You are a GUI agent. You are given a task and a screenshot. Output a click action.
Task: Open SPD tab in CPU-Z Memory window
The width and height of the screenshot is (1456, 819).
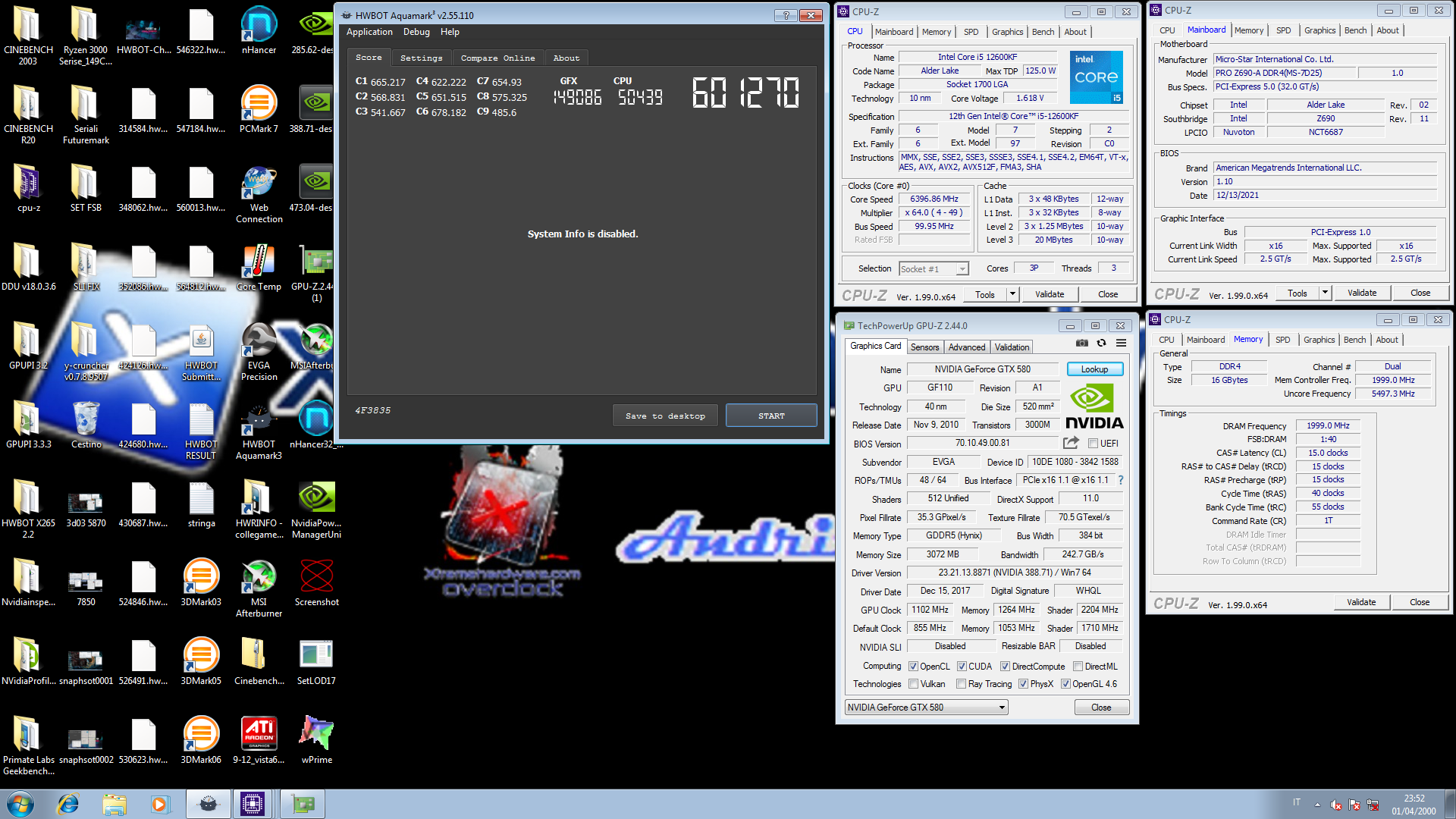(x=1282, y=340)
